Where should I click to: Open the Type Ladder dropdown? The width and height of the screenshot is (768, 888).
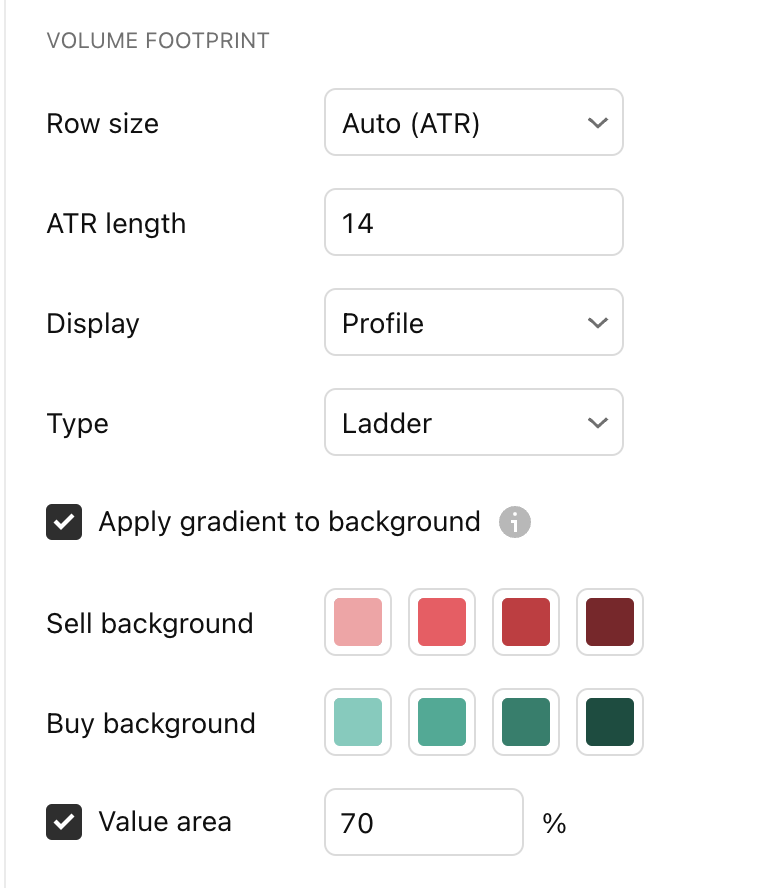click(473, 422)
